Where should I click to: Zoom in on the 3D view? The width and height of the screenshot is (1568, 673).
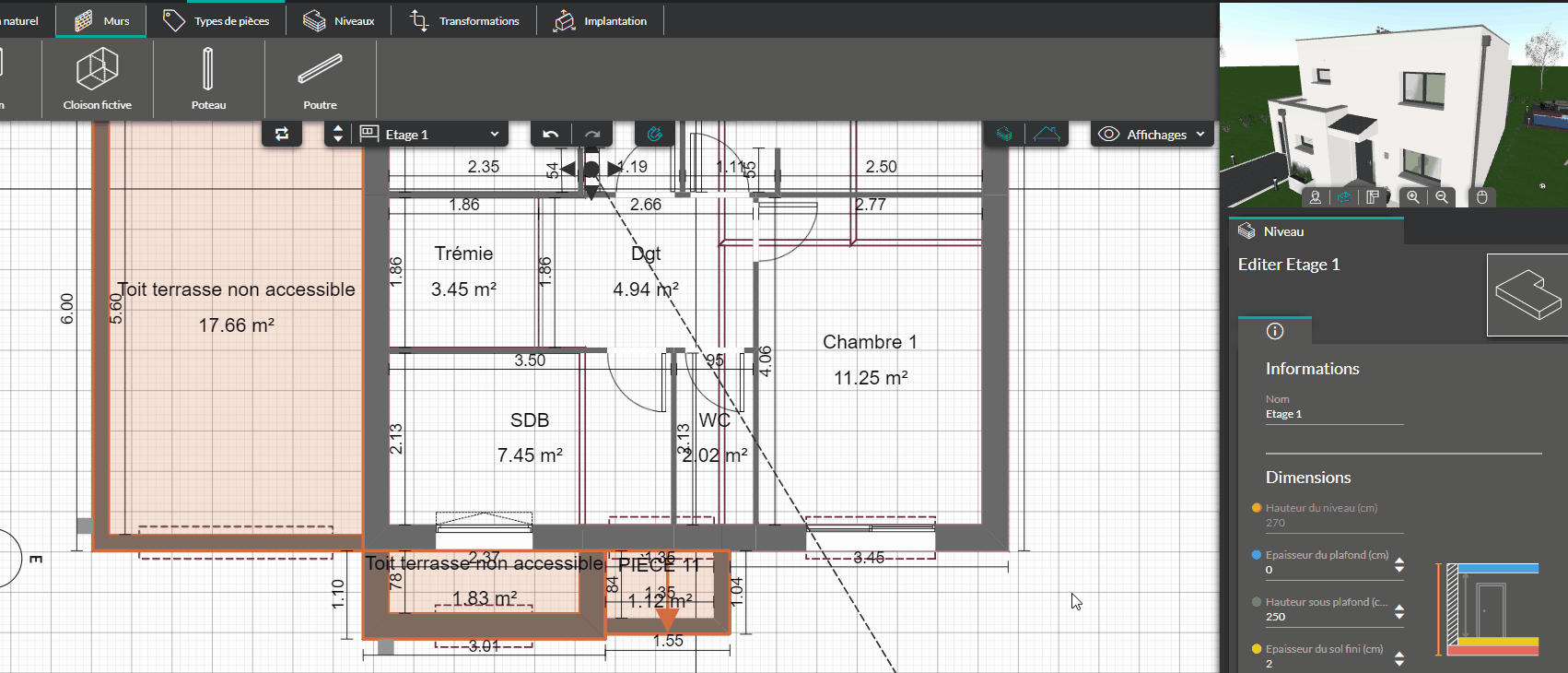1412,197
